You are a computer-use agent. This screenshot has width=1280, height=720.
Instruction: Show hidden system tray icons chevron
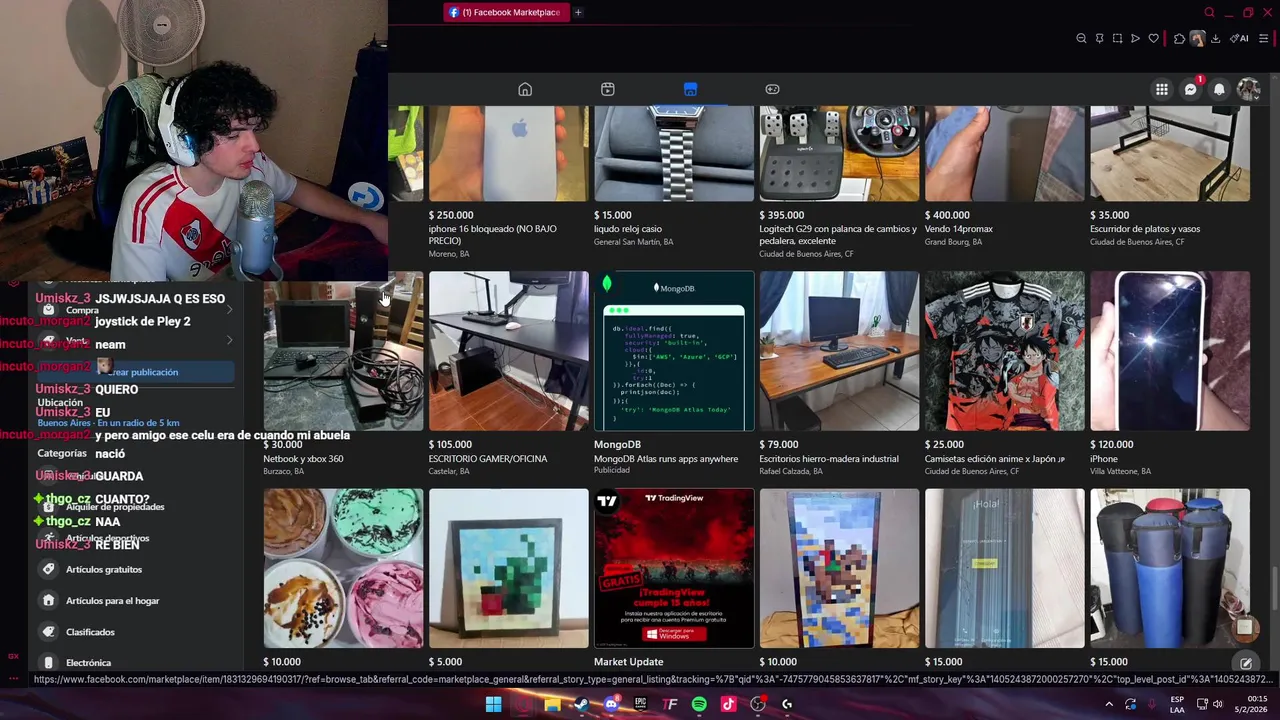coord(1108,704)
